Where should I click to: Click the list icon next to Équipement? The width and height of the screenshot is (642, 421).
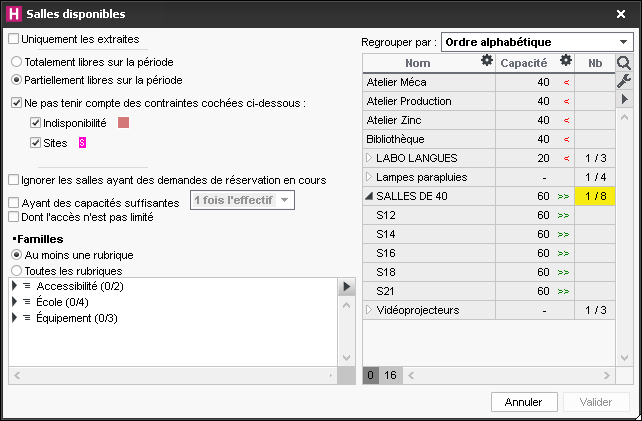click(27, 318)
